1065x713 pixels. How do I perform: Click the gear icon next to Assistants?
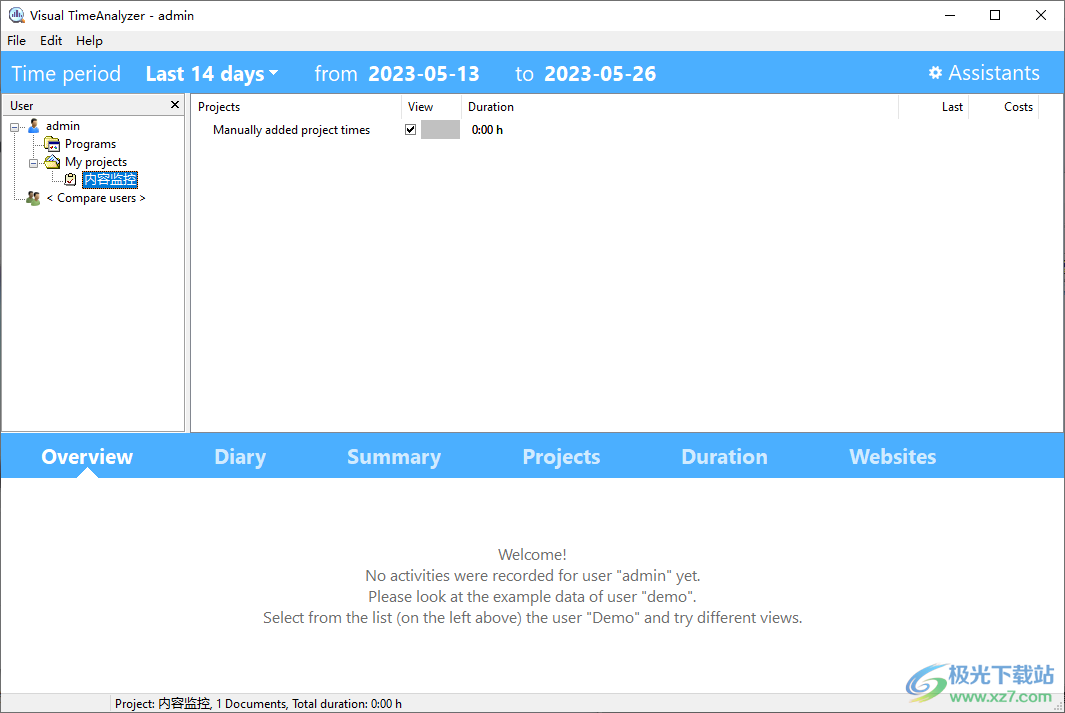point(936,72)
